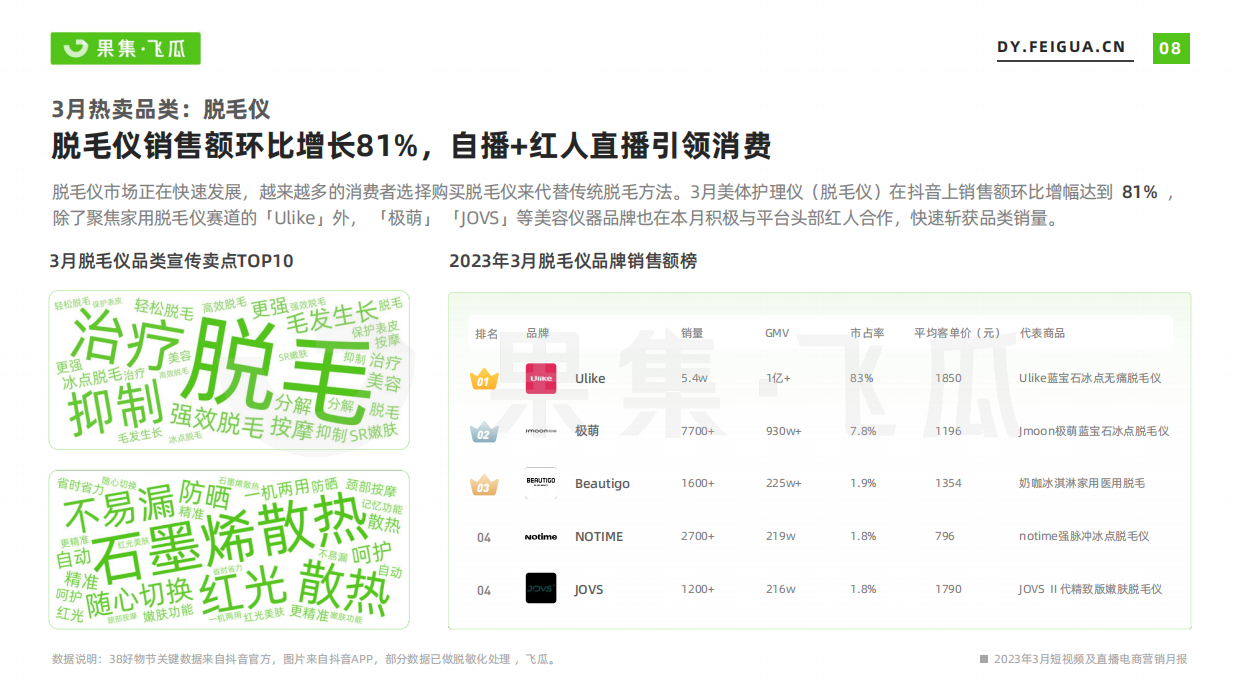Click the bronze crown rank 03 badge
The width and height of the screenshot is (1240, 697).
(x=484, y=485)
